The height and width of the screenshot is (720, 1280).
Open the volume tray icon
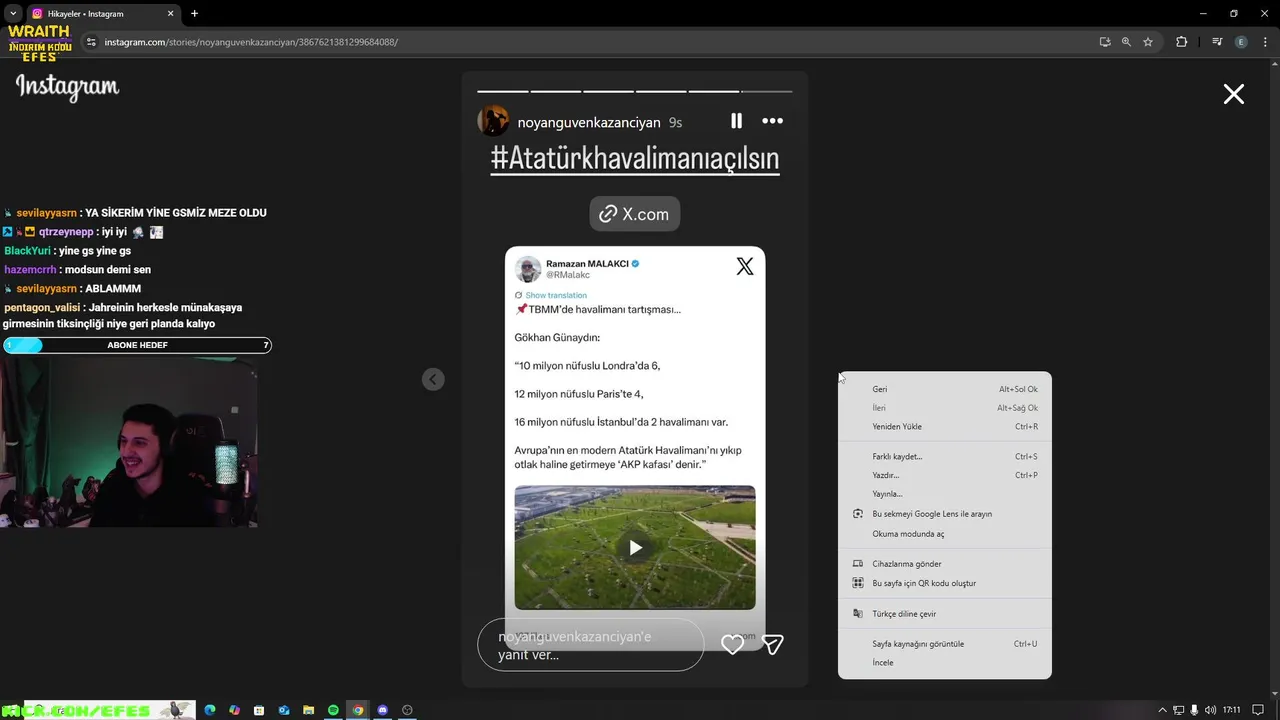[1209, 710]
